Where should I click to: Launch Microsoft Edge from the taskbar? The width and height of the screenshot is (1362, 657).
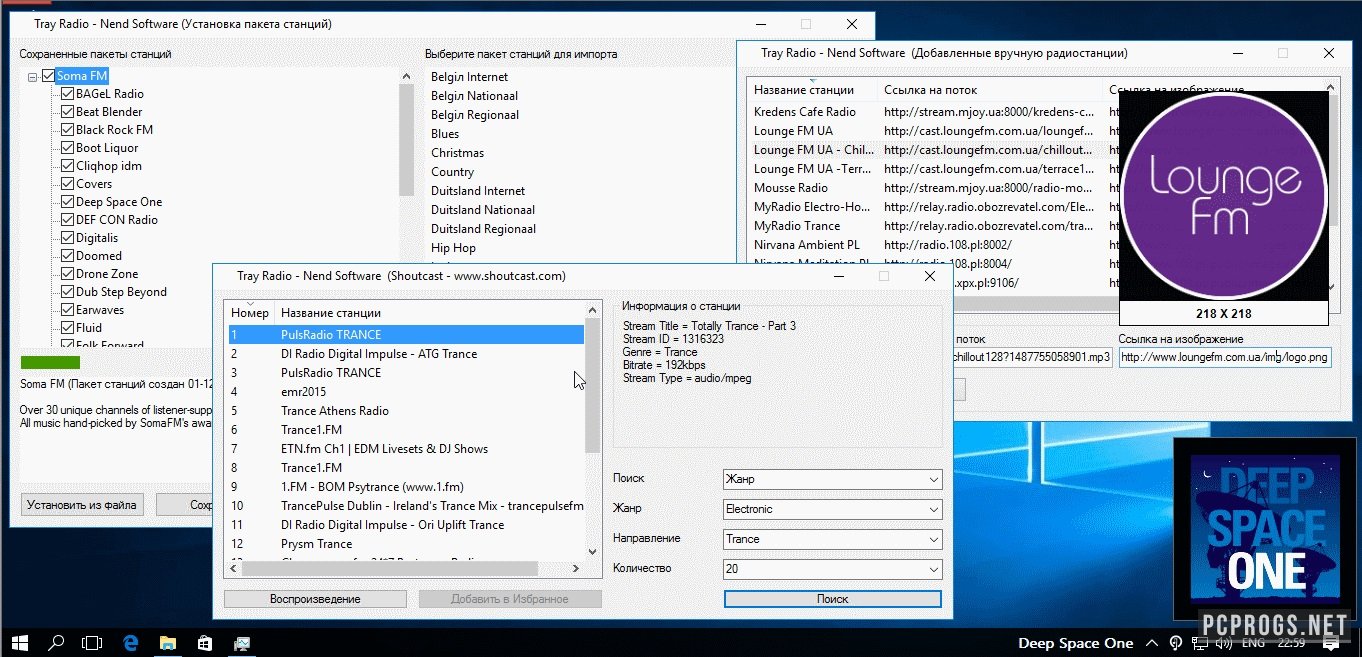130,643
